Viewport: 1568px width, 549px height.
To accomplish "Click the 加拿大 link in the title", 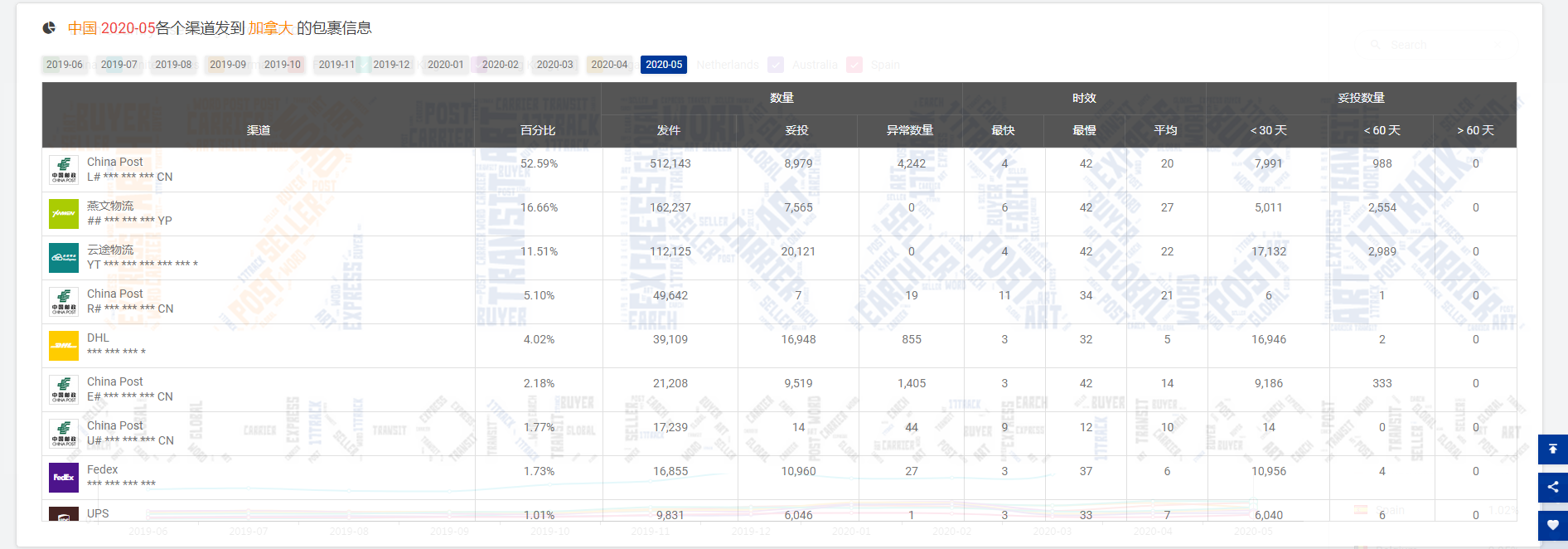I will pos(271,28).
